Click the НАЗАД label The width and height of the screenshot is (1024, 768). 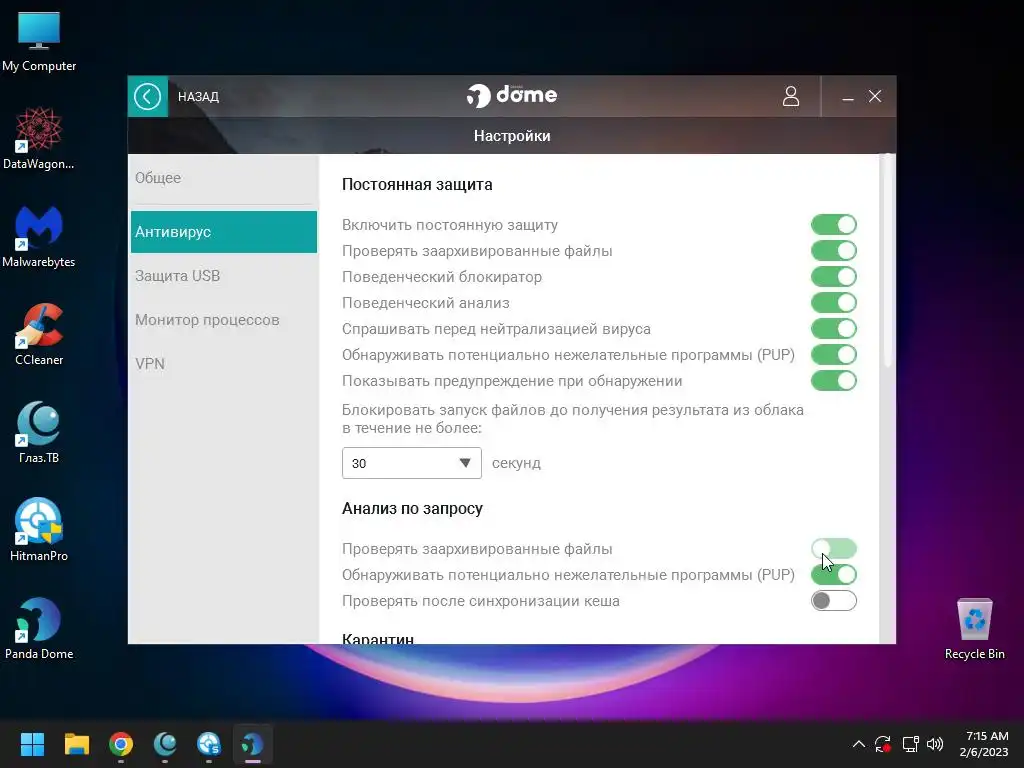tap(198, 97)
